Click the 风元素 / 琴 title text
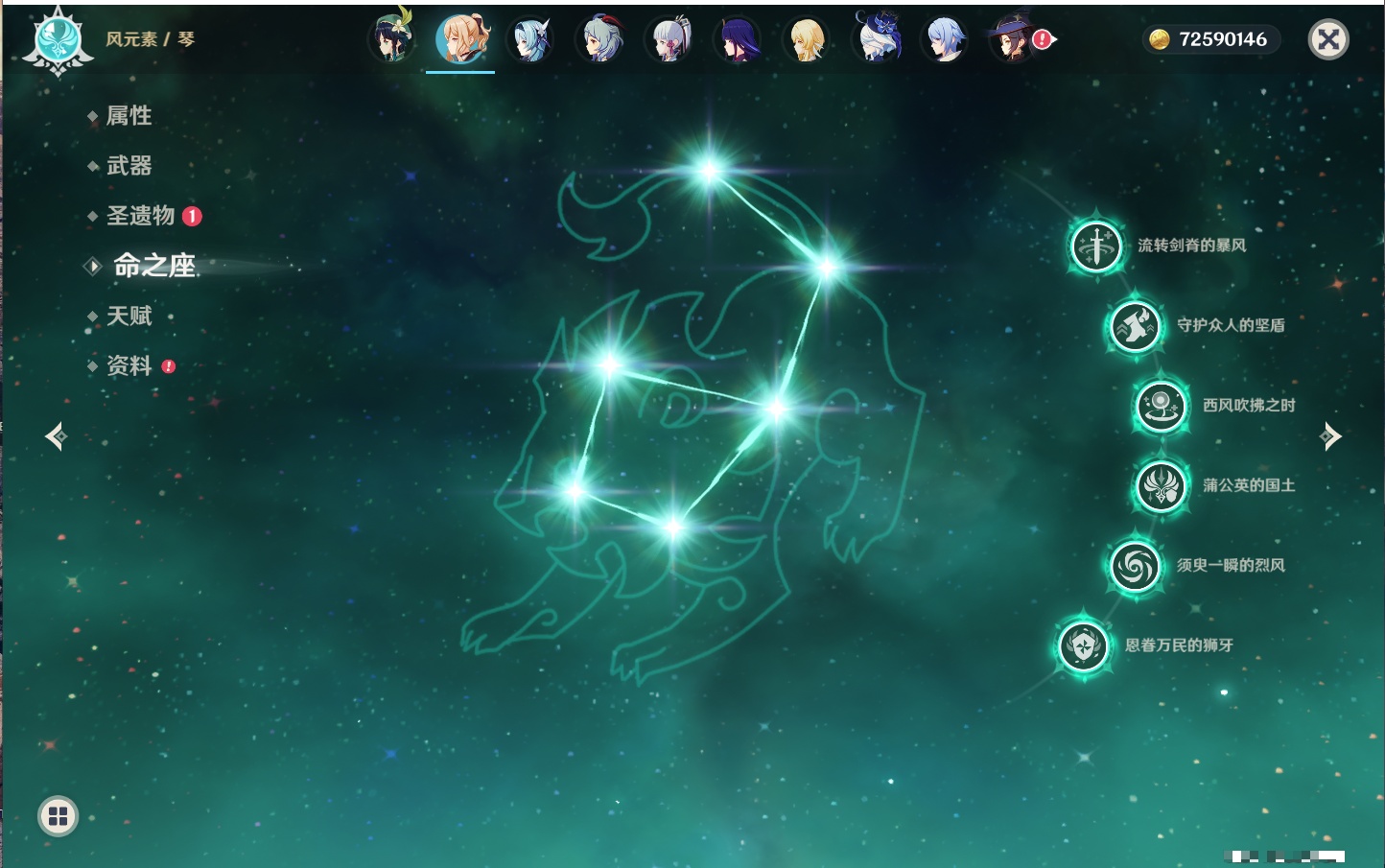Viewport: 1385px width, 868px height. (x=150, y=39)
